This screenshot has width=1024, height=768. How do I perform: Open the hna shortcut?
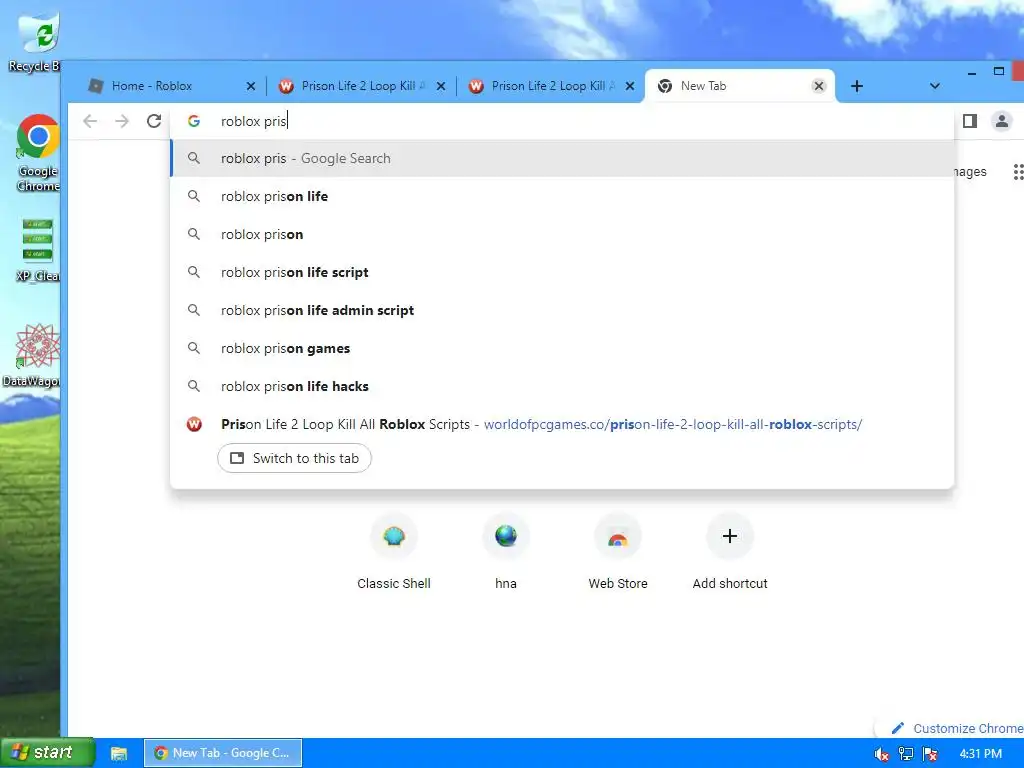pos(505,552)
